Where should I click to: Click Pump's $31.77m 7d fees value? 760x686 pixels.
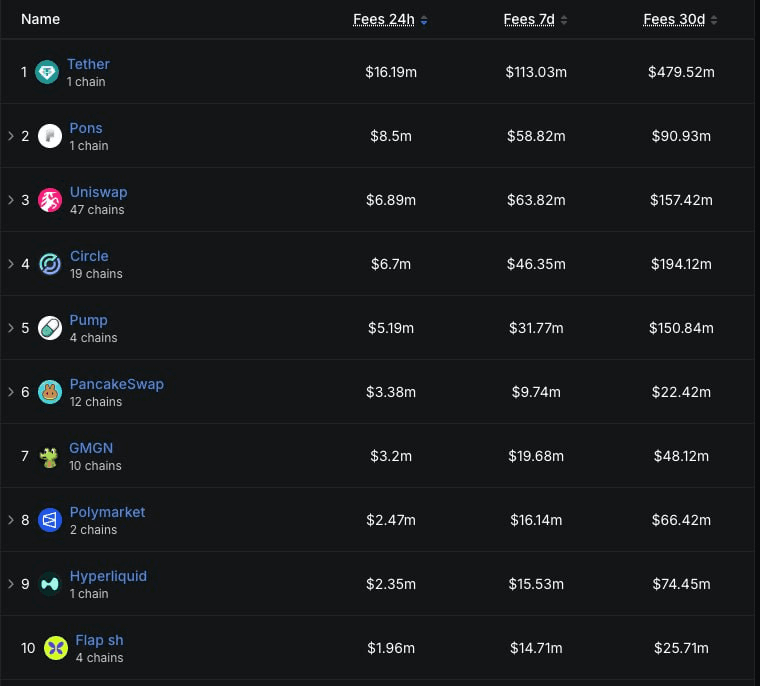tap(536, 328)
